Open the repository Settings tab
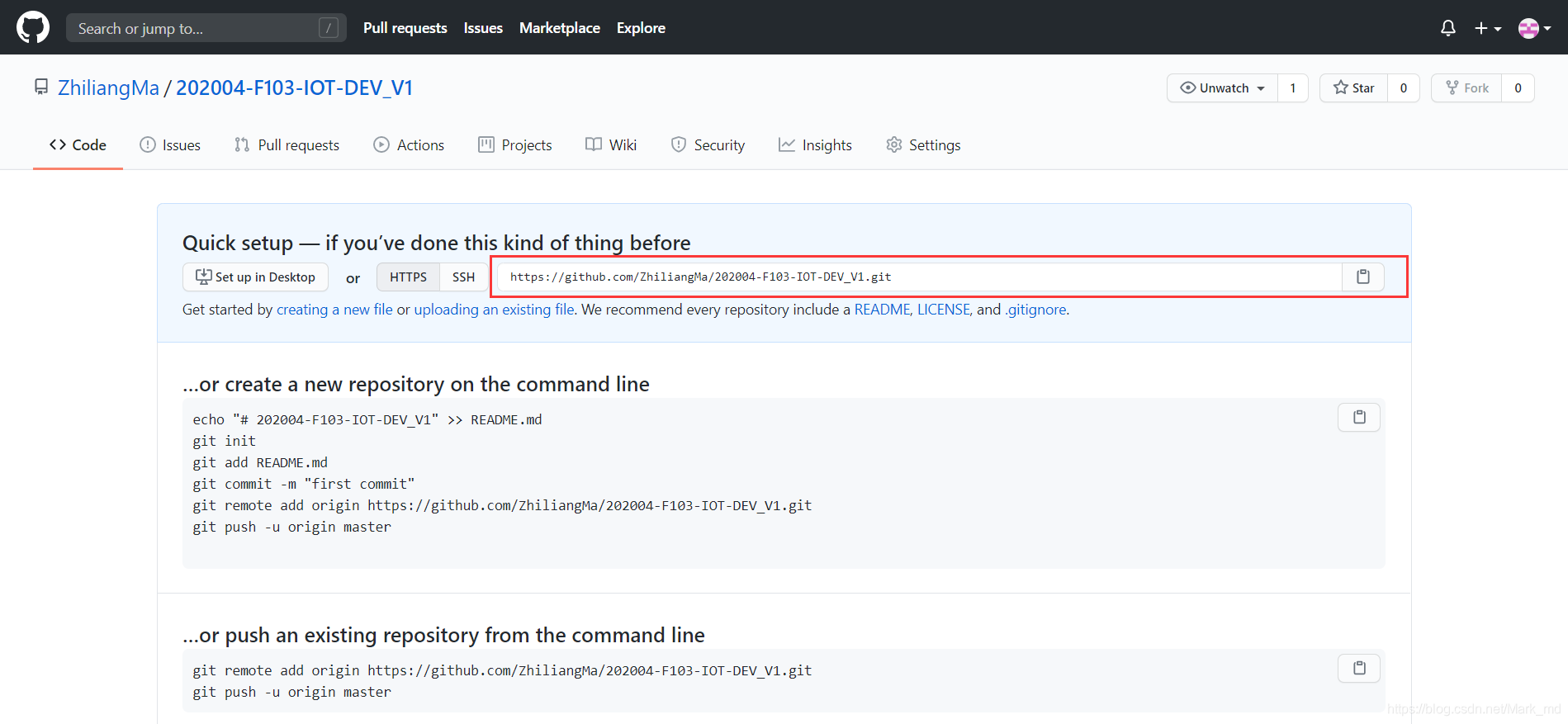Screen dimensions: 1568x724 pos(923,144)
